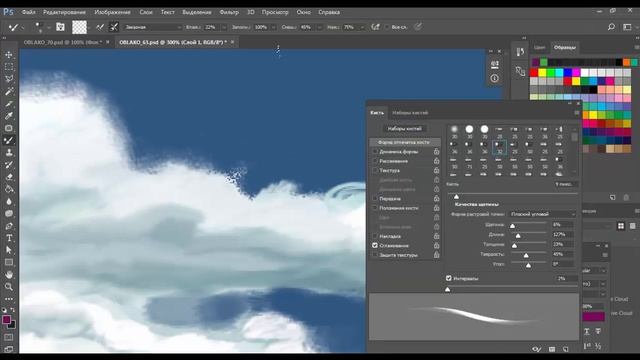640x360 pixels.
Task: Select the Zoom tool
Action: click(9, 287)
